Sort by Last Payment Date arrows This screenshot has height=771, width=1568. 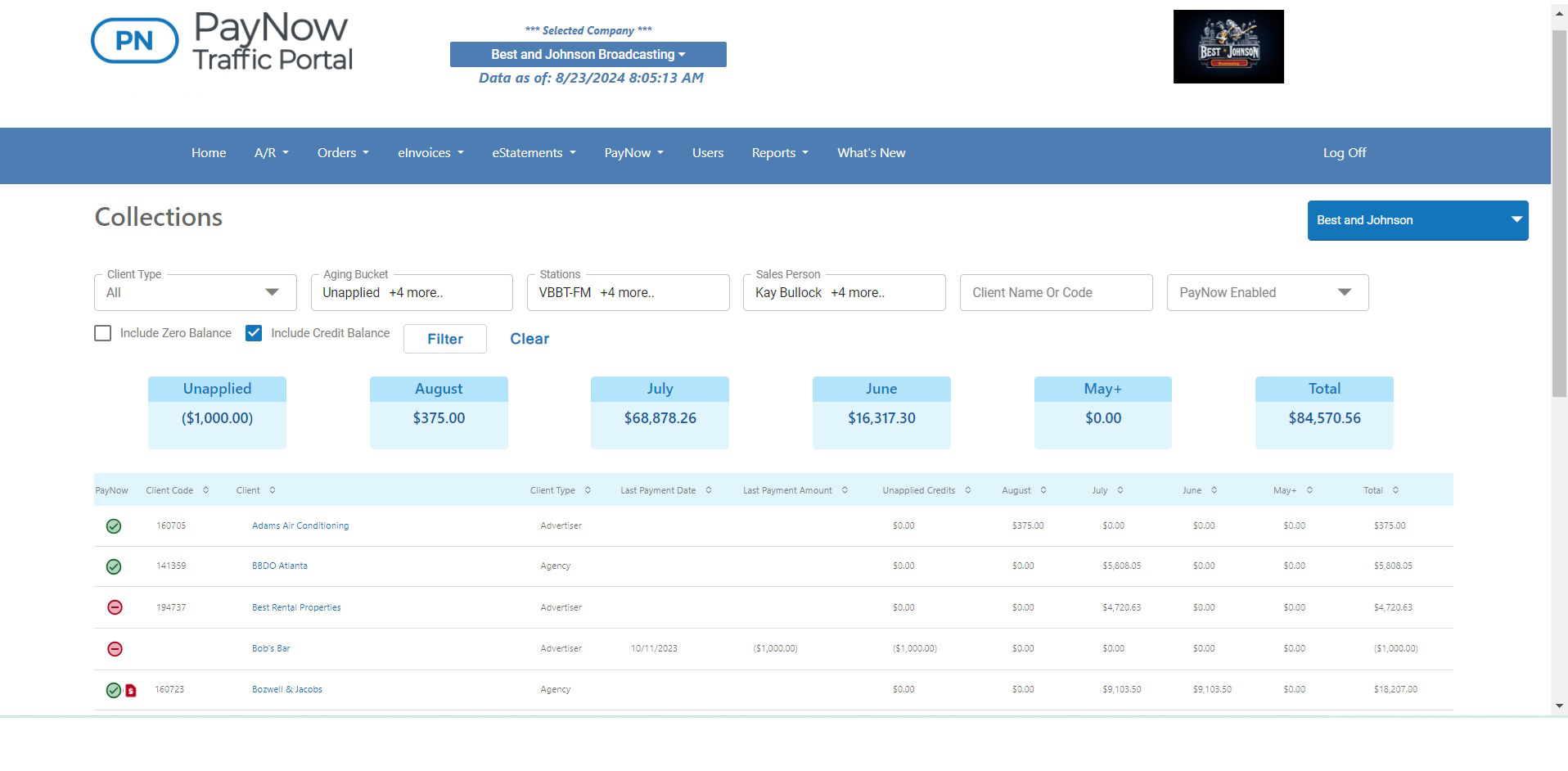(709, 490)
